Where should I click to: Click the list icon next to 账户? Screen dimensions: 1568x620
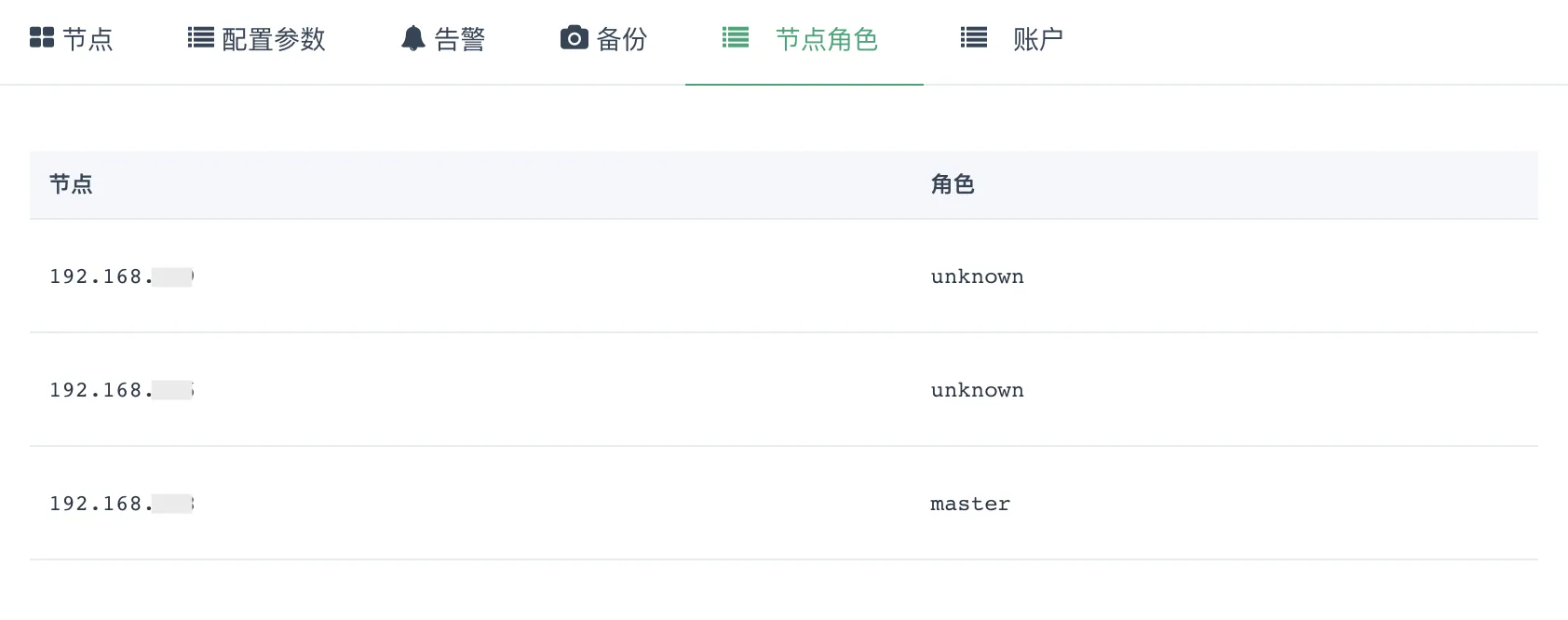point(972,38)
